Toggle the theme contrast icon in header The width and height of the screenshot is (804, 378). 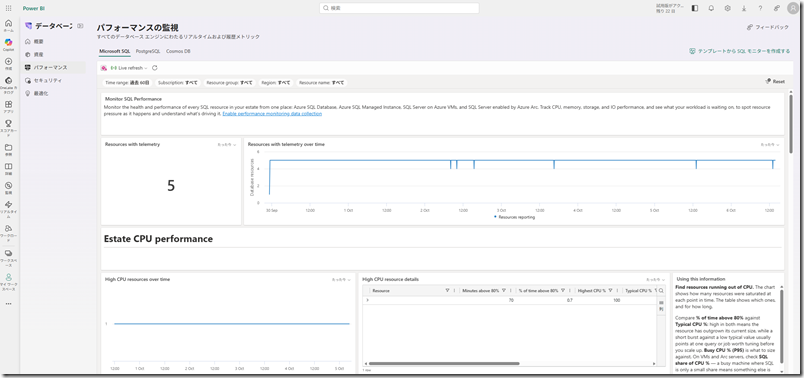pos(695,8)
